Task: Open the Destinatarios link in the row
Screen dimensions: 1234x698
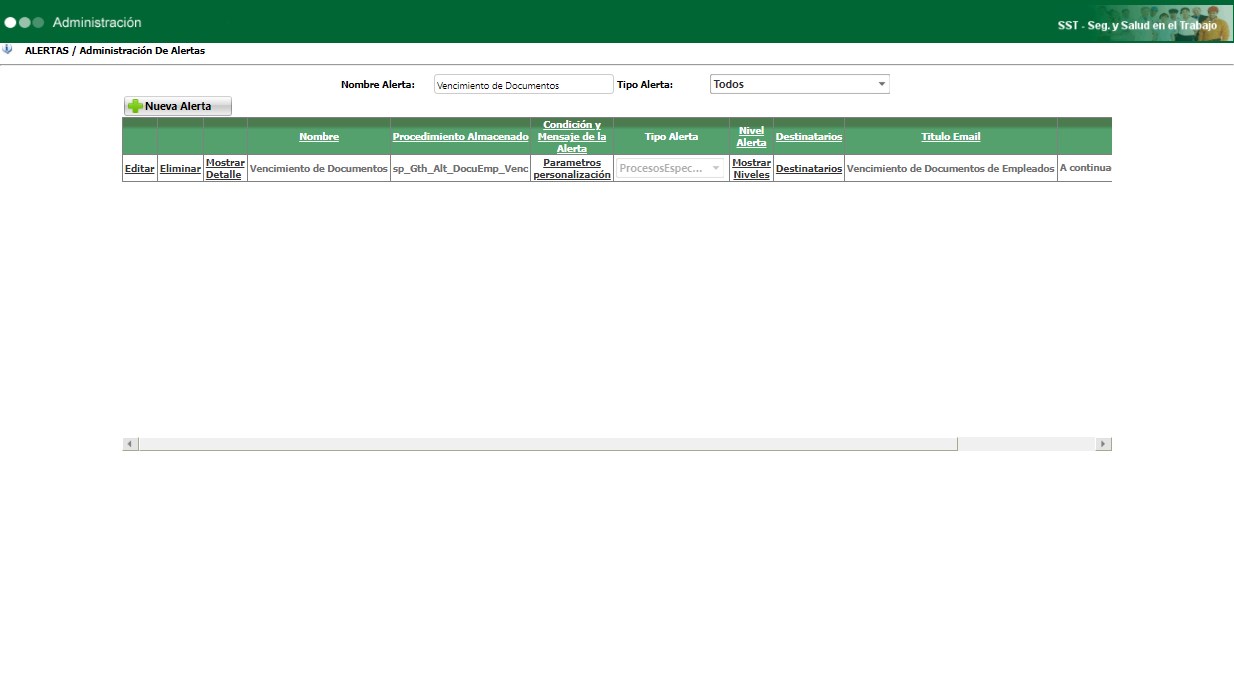Action: [809, 169]
